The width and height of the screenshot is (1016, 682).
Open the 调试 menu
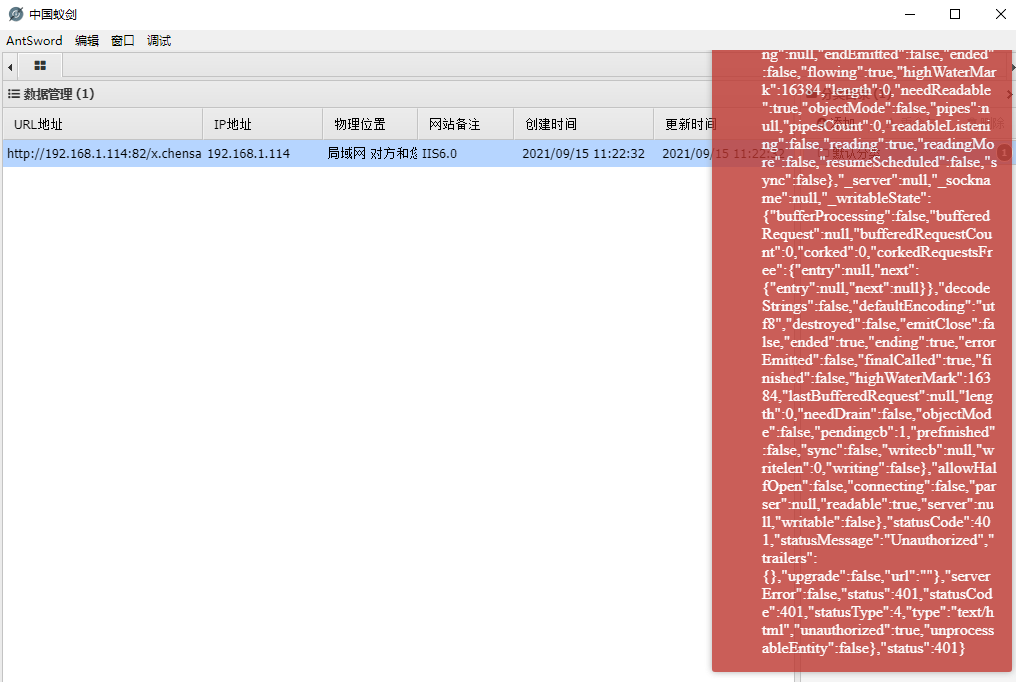click(x=159, y=41)
